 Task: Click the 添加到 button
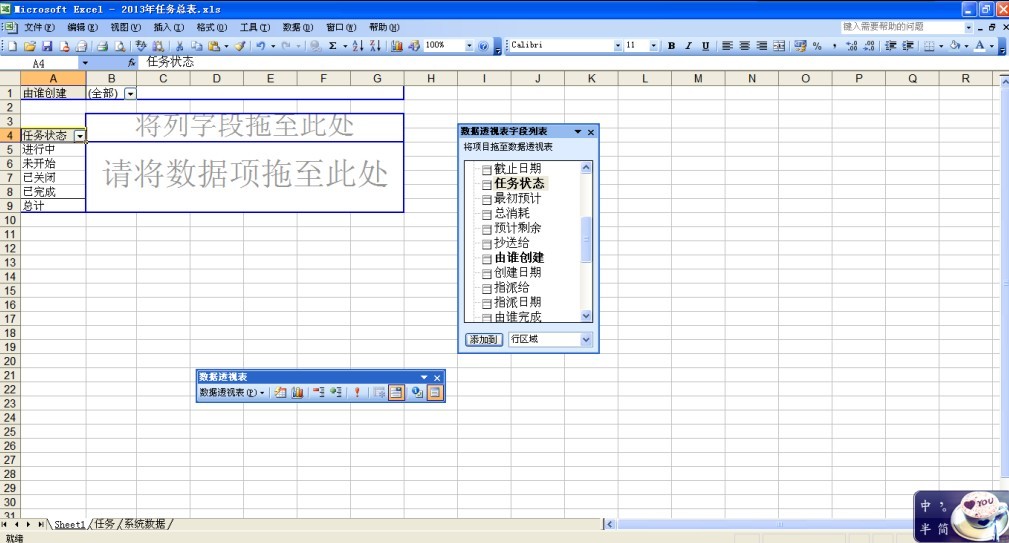tap(484, 340)
